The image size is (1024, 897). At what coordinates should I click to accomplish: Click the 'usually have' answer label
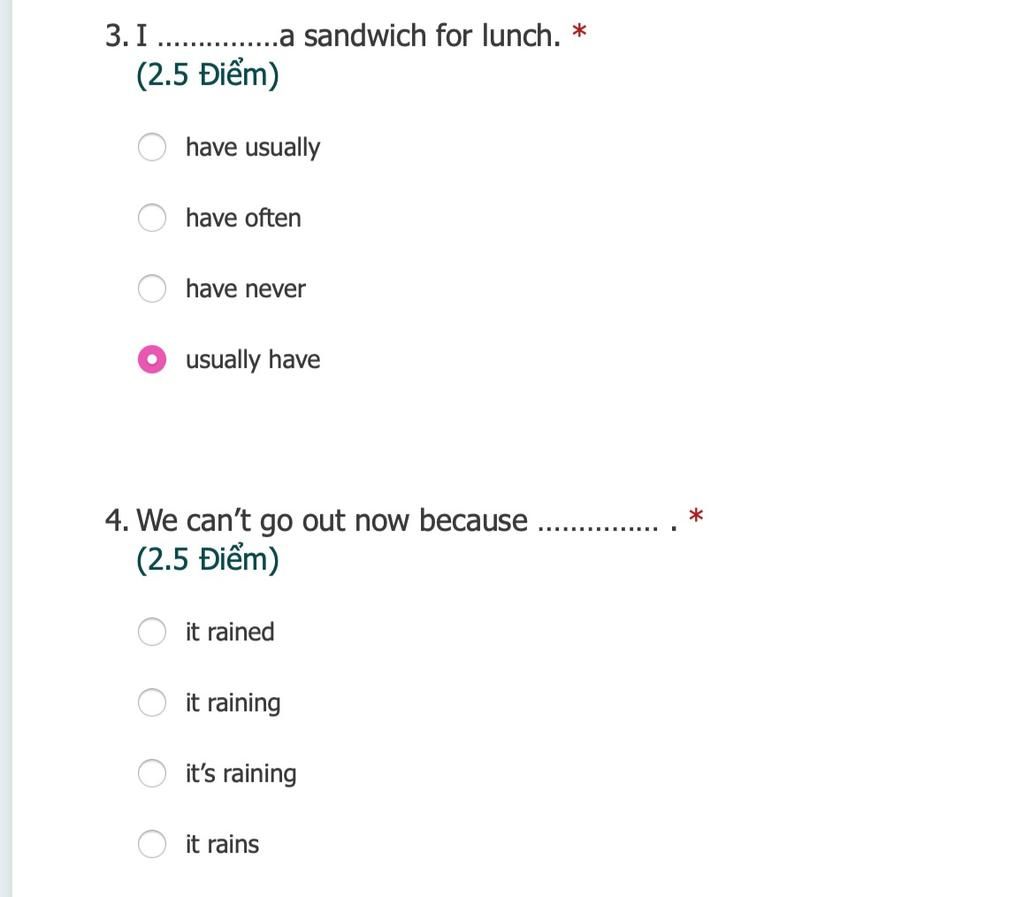coord(253,360)
